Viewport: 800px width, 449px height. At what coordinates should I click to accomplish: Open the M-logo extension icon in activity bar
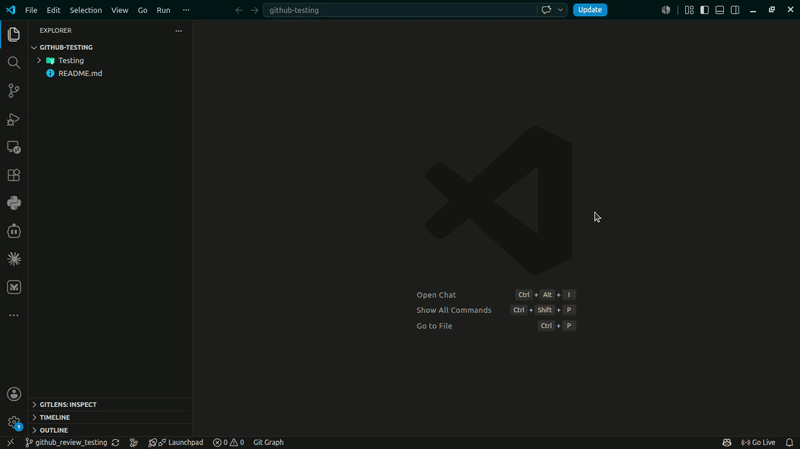click(14, 287)
